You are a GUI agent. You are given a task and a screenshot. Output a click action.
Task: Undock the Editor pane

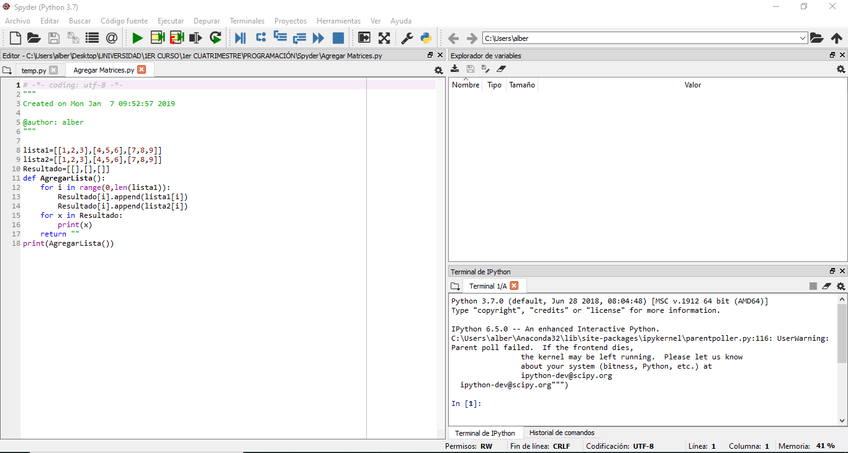coord(430,56)
